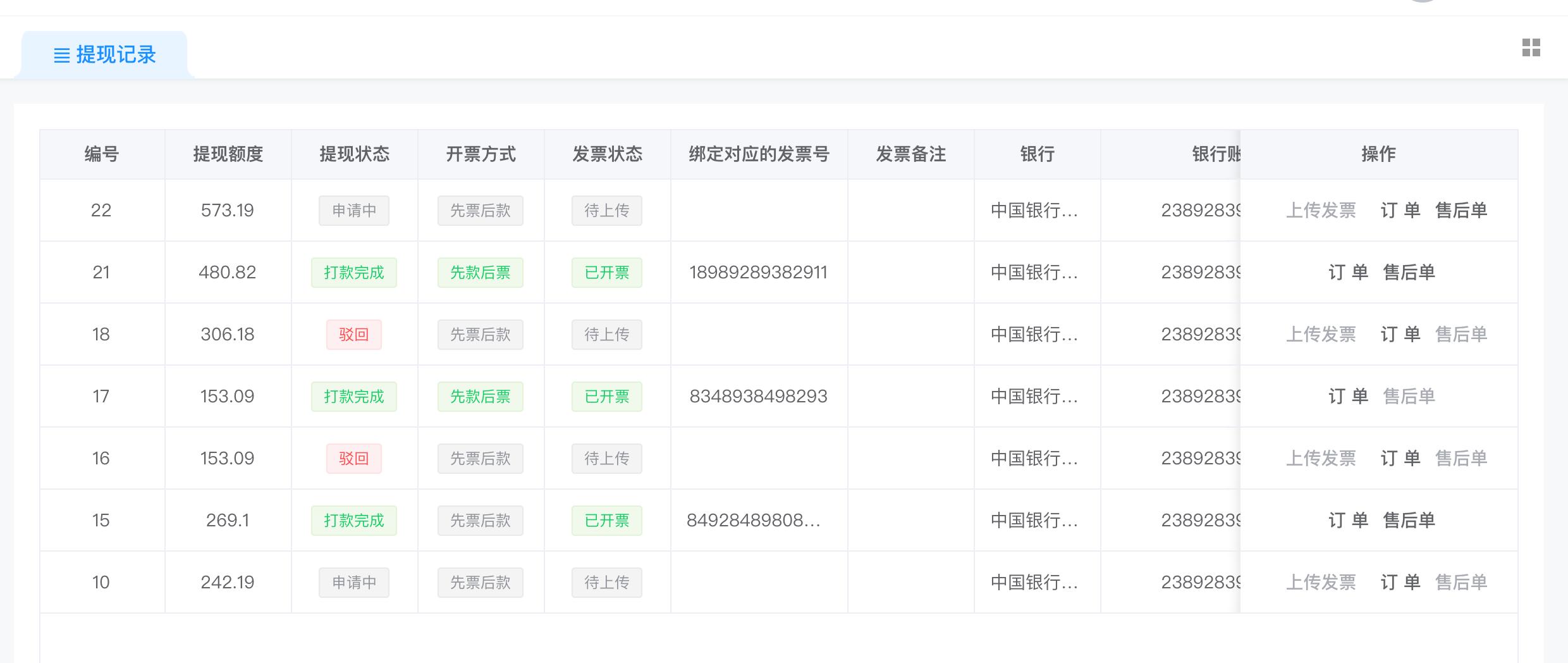Click 上传发票 for record 22

1321,210
